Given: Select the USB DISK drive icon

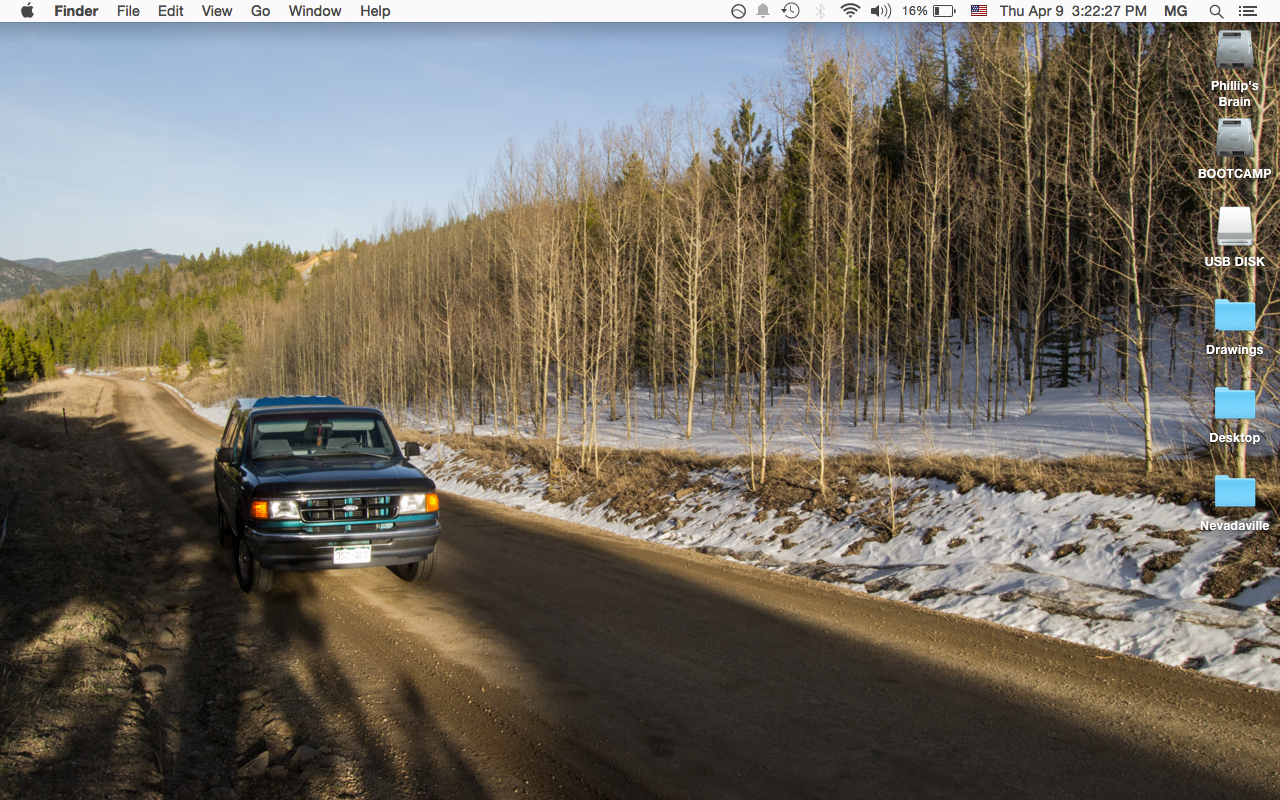Looking at the screenshot, I should [x=1235, y=226].
